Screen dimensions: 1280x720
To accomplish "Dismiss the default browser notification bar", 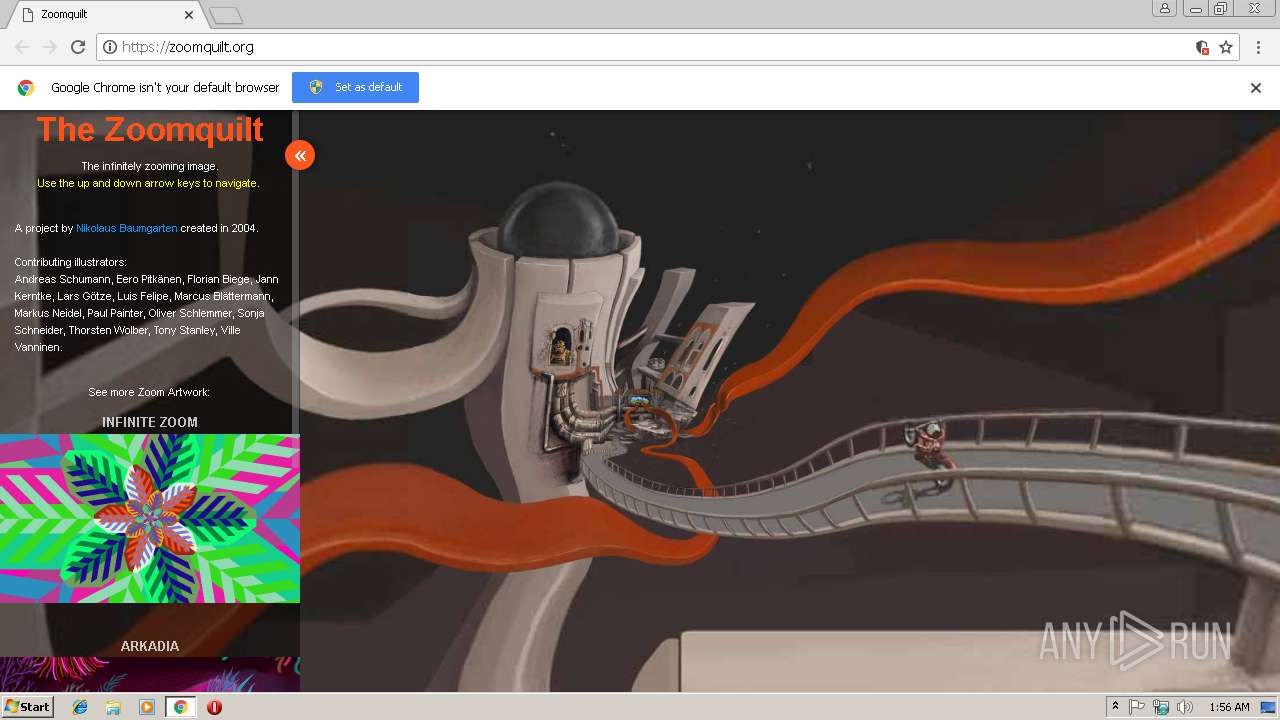I will pos(1256,88).
